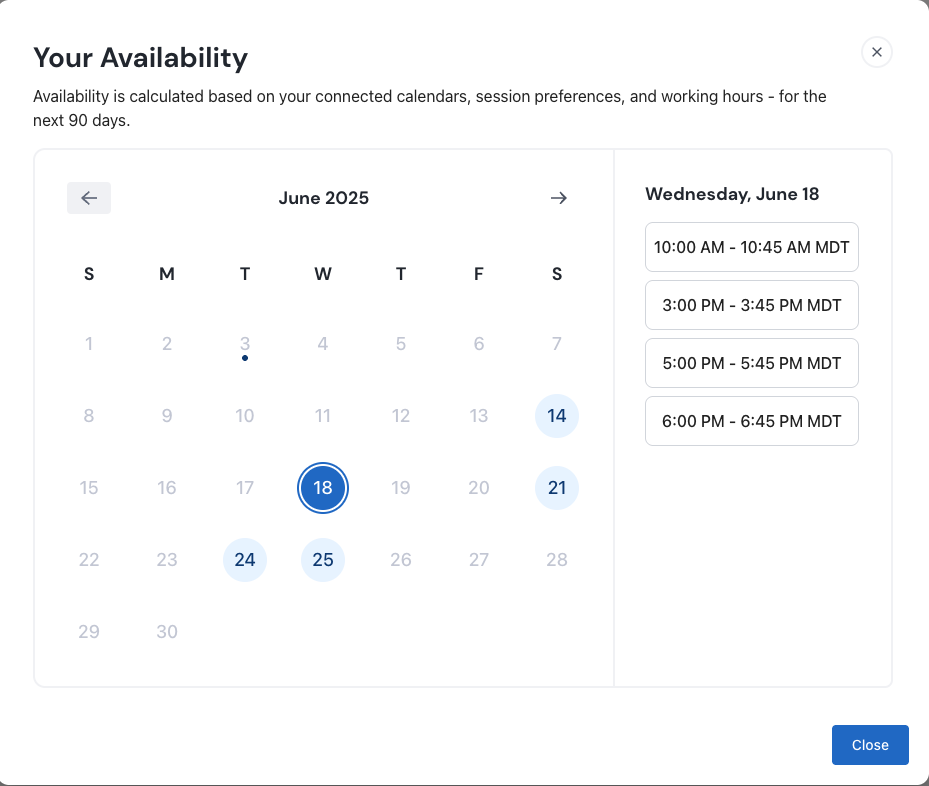
Task: Click the June 2025 month heading
Action: click(x=323, y=197)
